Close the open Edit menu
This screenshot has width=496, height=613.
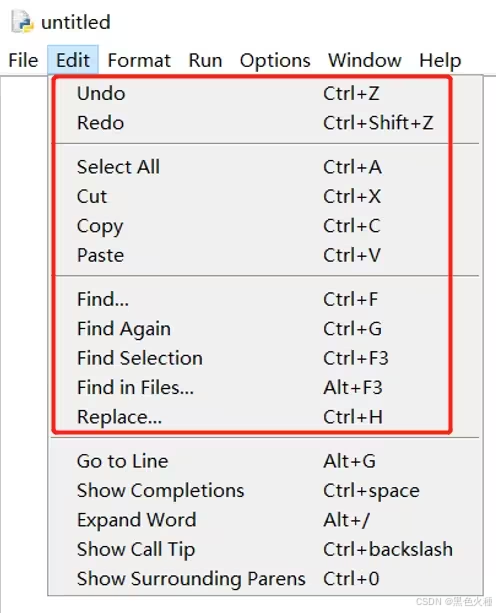(x=73, y=61)
